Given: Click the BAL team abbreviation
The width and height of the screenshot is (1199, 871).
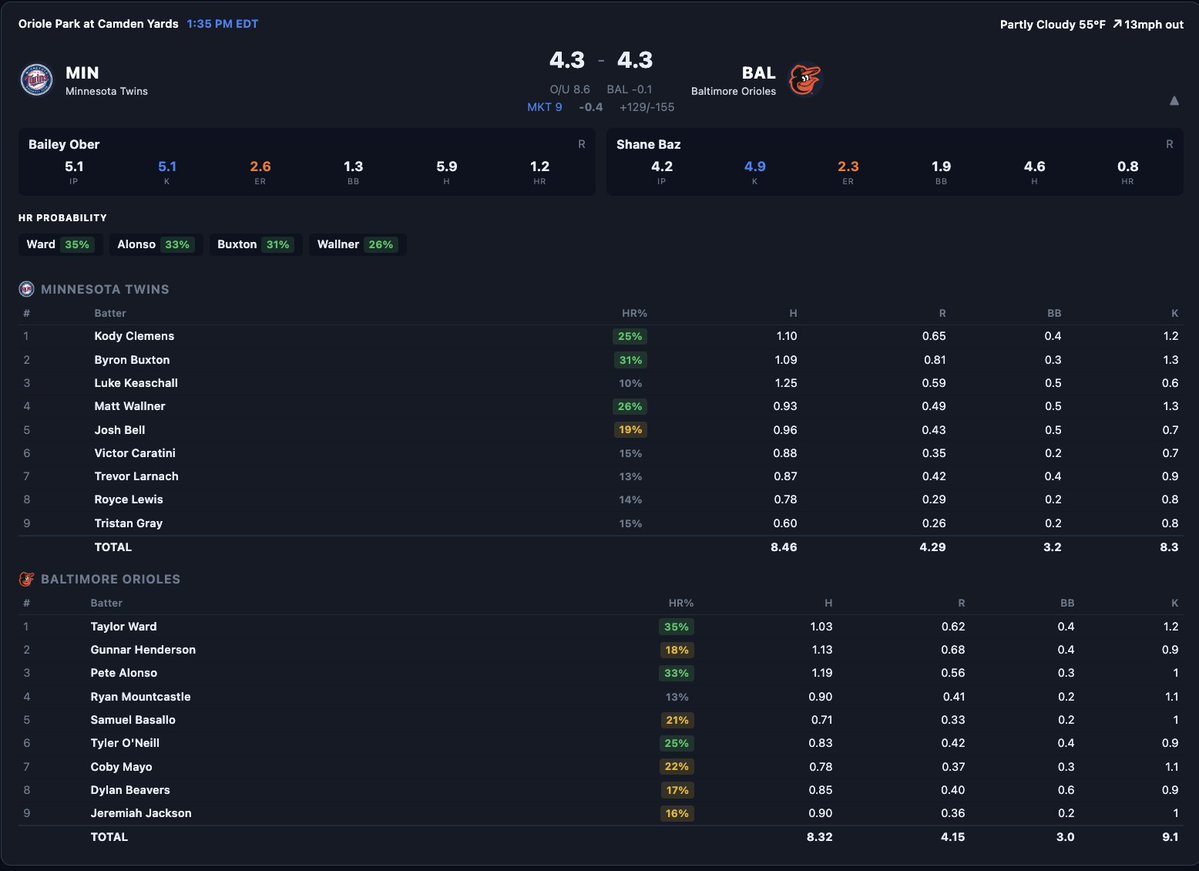Looking at the screenshot, I should coord(759,73).
